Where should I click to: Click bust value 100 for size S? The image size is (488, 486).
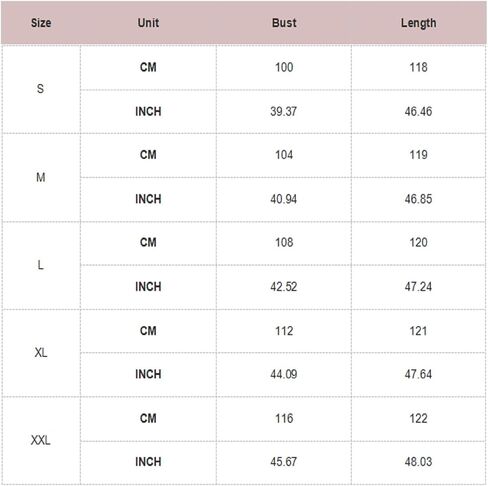(284, 67)
